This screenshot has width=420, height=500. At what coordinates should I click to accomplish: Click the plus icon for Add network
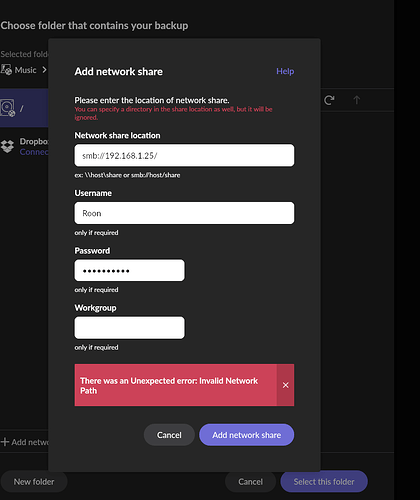(5, 442)
